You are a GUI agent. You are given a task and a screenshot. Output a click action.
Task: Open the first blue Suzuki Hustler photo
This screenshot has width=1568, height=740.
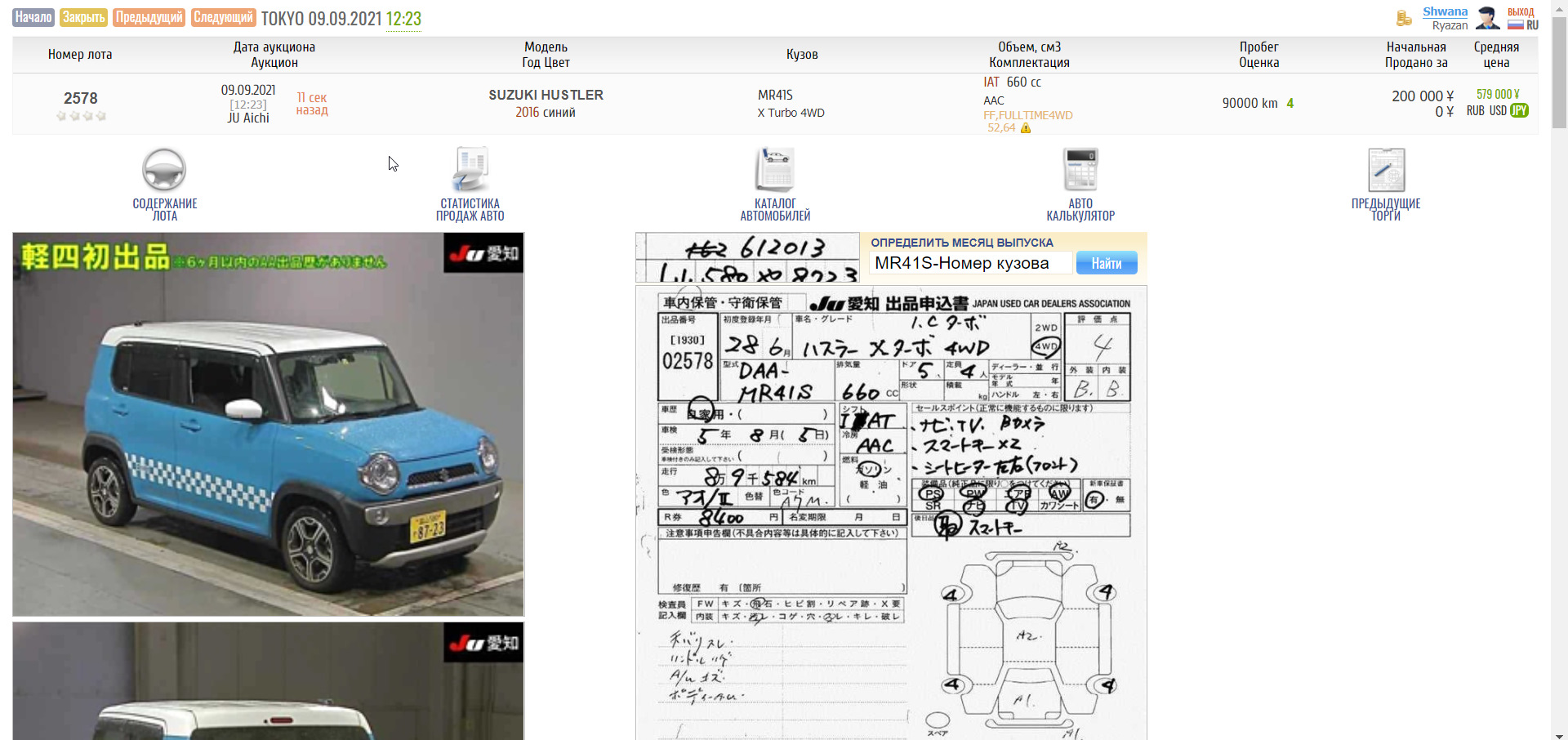[x=268, y=424]
